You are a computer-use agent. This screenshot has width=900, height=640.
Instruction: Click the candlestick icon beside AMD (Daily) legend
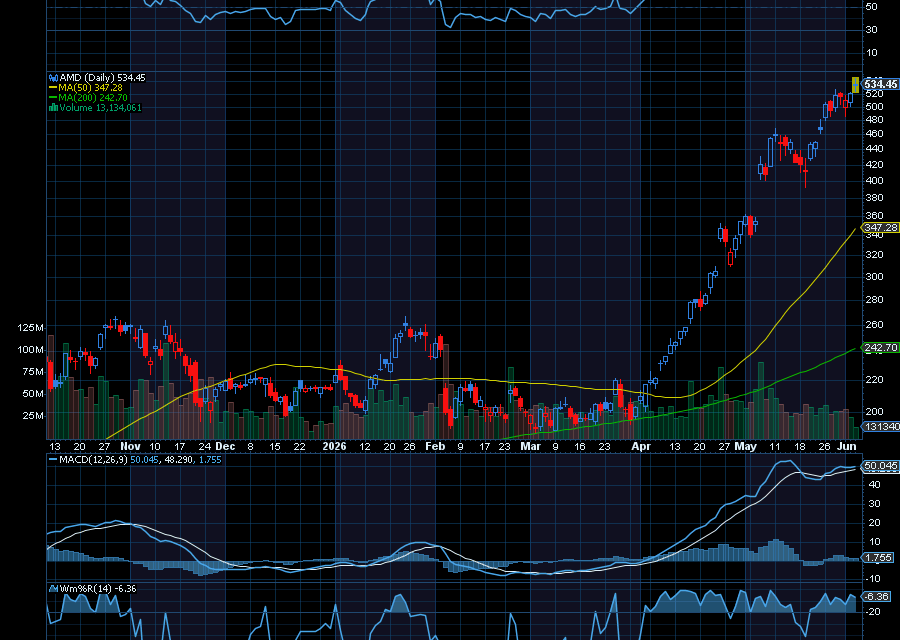coord(53,77)
